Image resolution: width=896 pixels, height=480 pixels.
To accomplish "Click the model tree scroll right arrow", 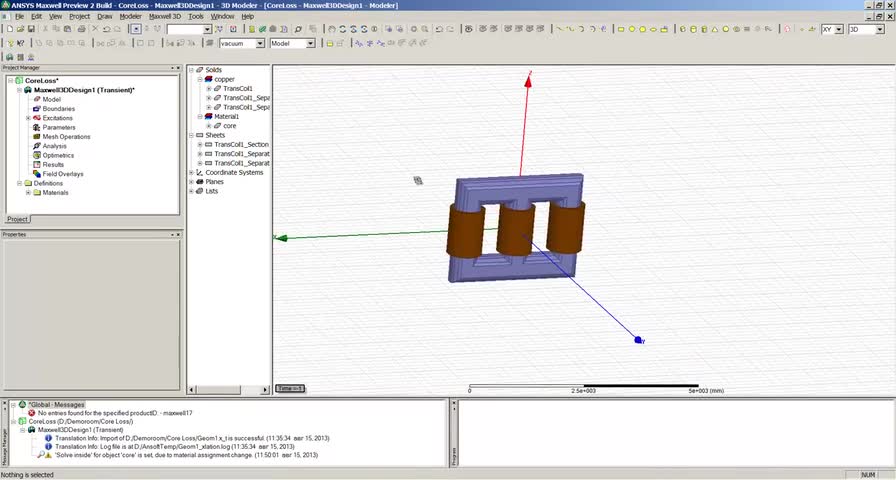I will [265, 390].
